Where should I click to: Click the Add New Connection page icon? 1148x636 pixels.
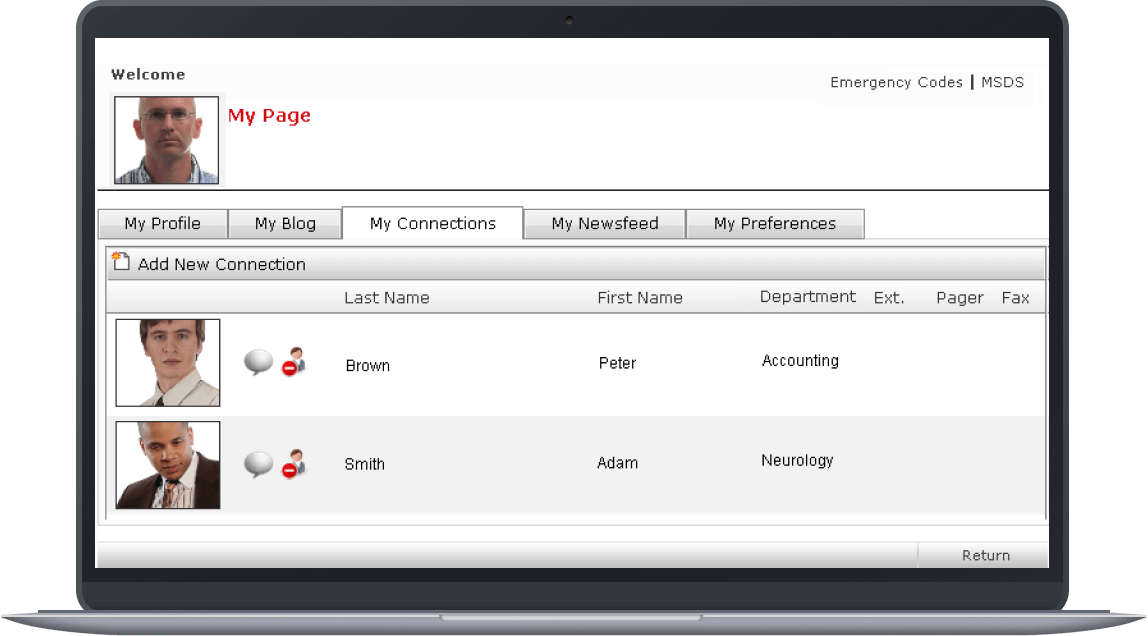pyautogui.click(x=120, y=261)
